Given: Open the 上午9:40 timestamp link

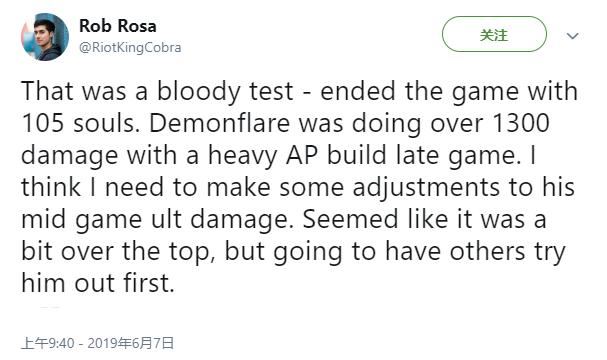Looking at the screenshot, I should tap(48, 343).
